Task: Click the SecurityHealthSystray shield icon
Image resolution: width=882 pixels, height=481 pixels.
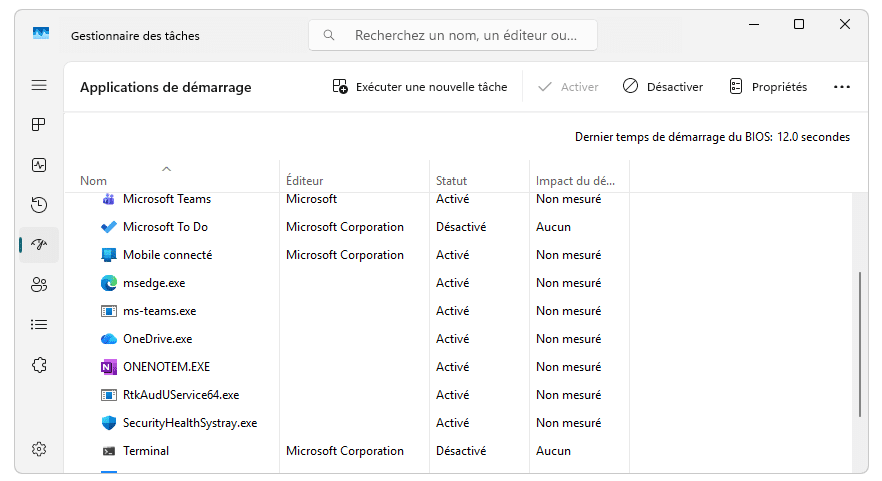Action: [x=109, y=422]
